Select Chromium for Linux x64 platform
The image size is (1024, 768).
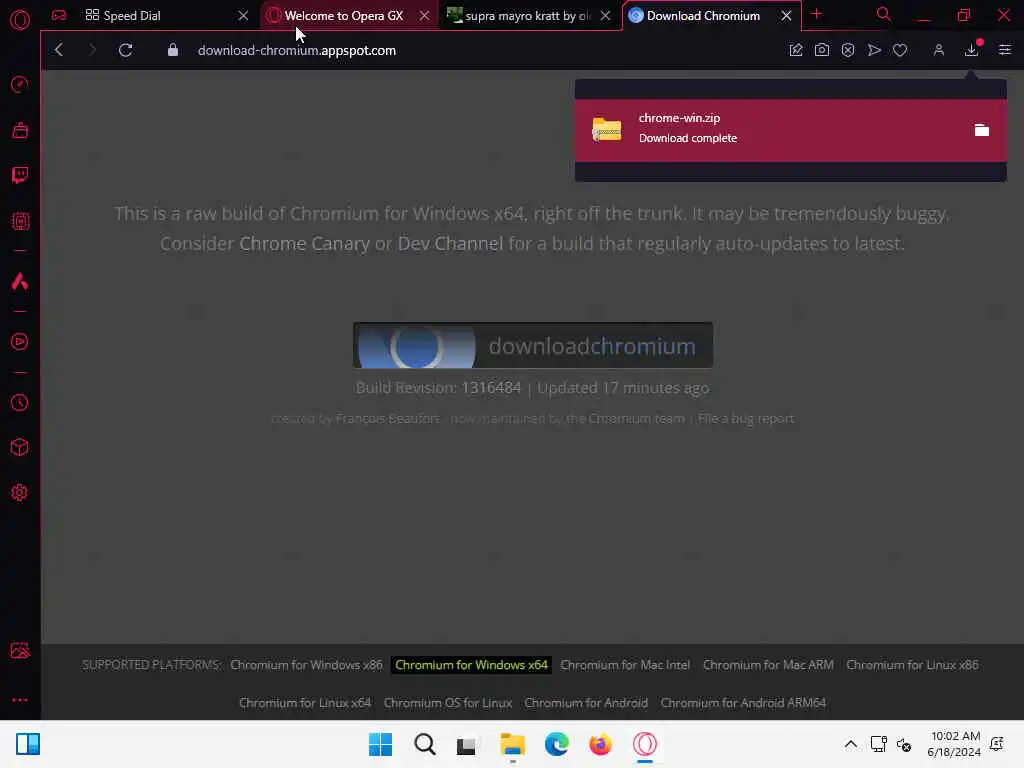click(305, 703)
